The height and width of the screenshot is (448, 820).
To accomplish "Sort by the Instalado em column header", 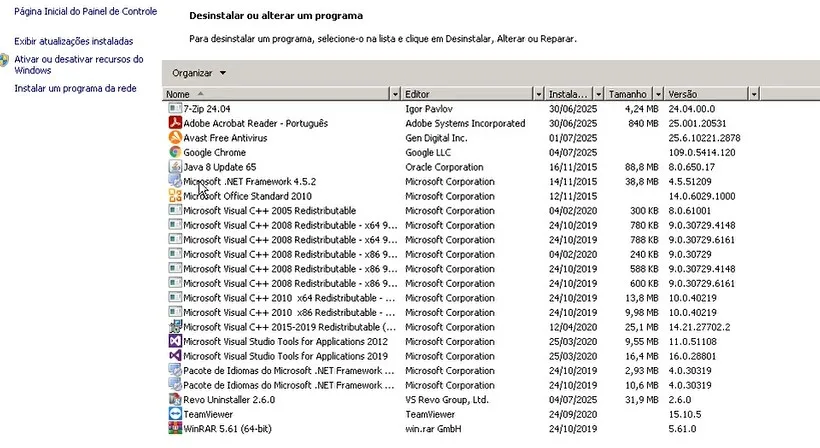I will click(x=570, y=94).
